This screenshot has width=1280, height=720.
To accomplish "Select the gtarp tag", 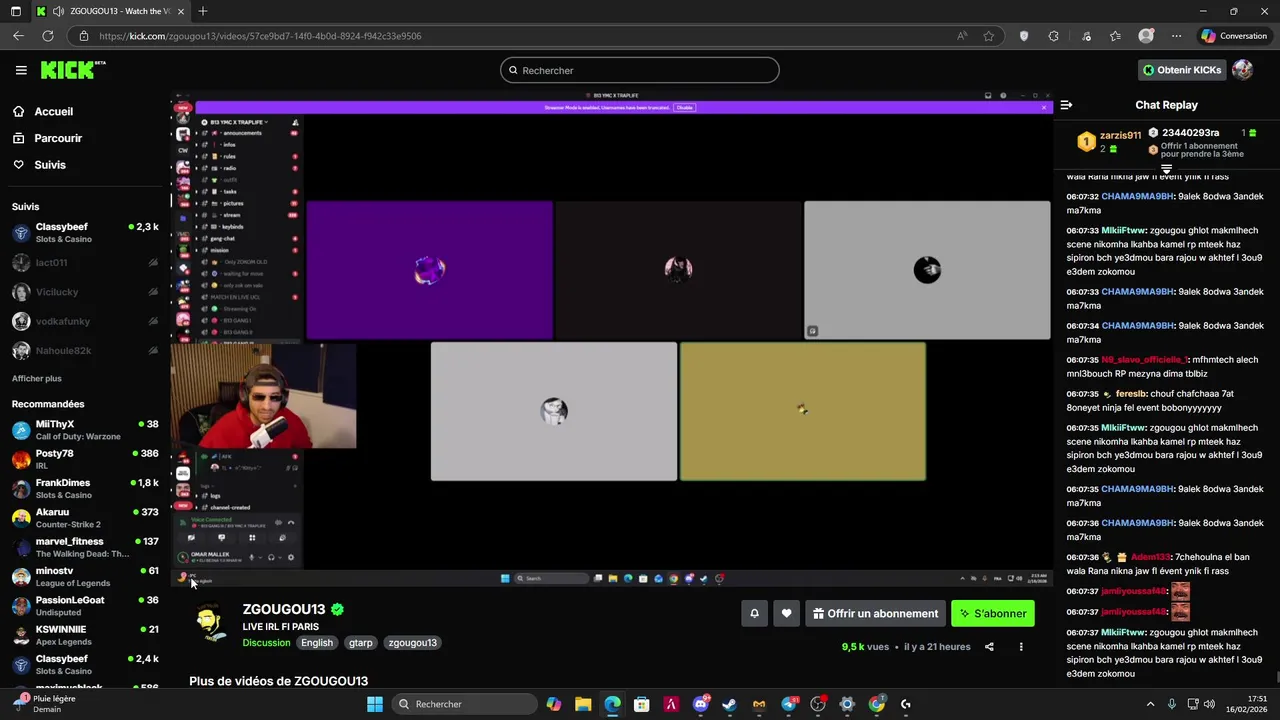I will click(x=361, y=643).
